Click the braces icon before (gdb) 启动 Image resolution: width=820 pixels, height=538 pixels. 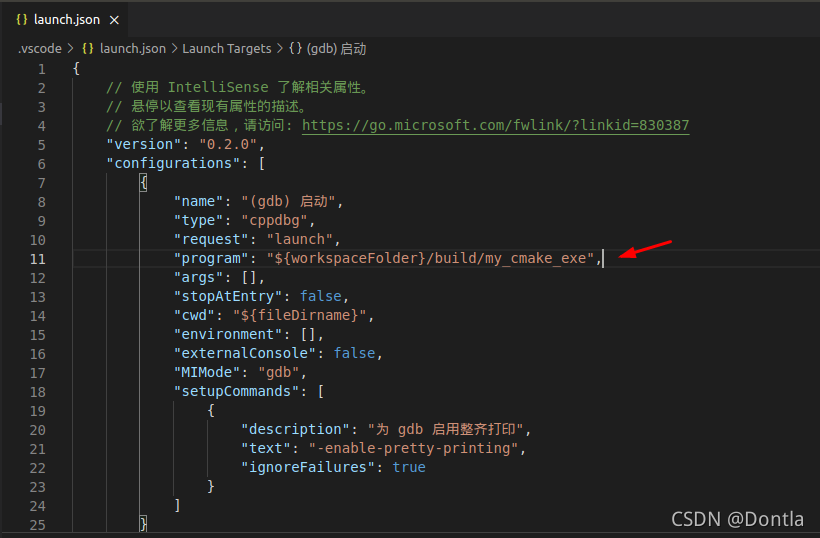tap(295, 49)
